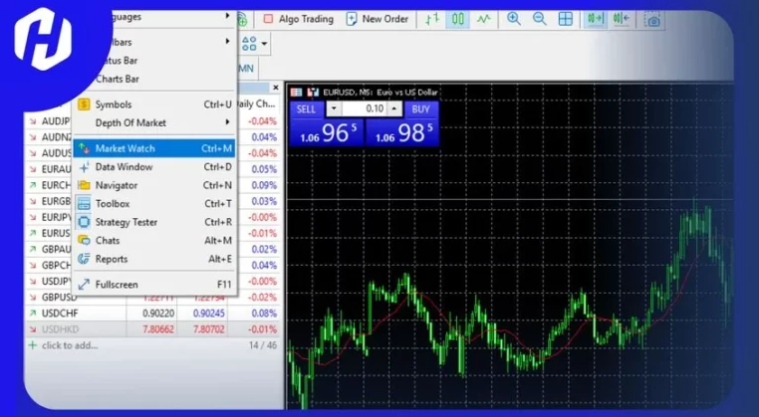Switch chart to candlesticks type
This screenshot has height=417, width=759.
click(457, 19)
